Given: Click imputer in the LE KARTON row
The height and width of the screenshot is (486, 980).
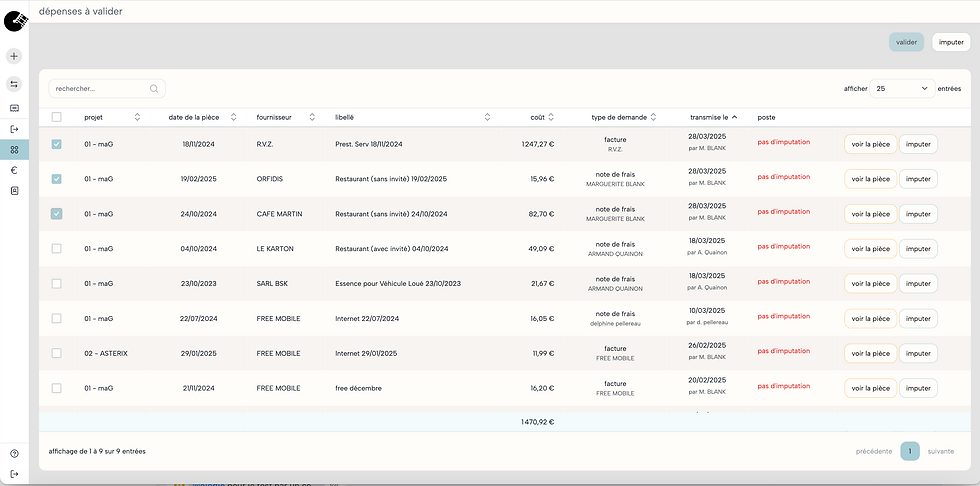Looking at the screenshot, I should [918, 249].
